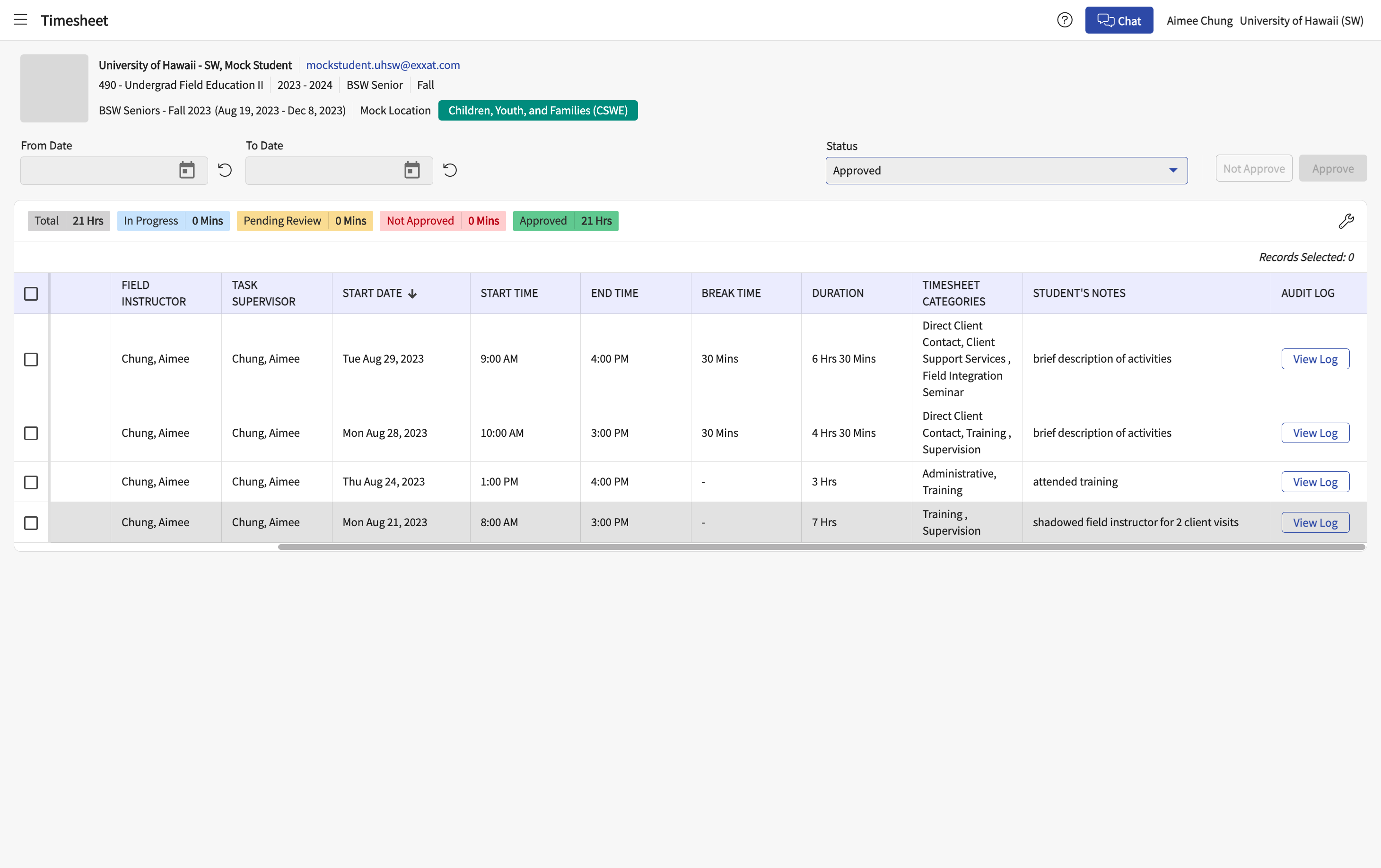
Task: Click the help question mark icon
Action: click(1065, 20)
